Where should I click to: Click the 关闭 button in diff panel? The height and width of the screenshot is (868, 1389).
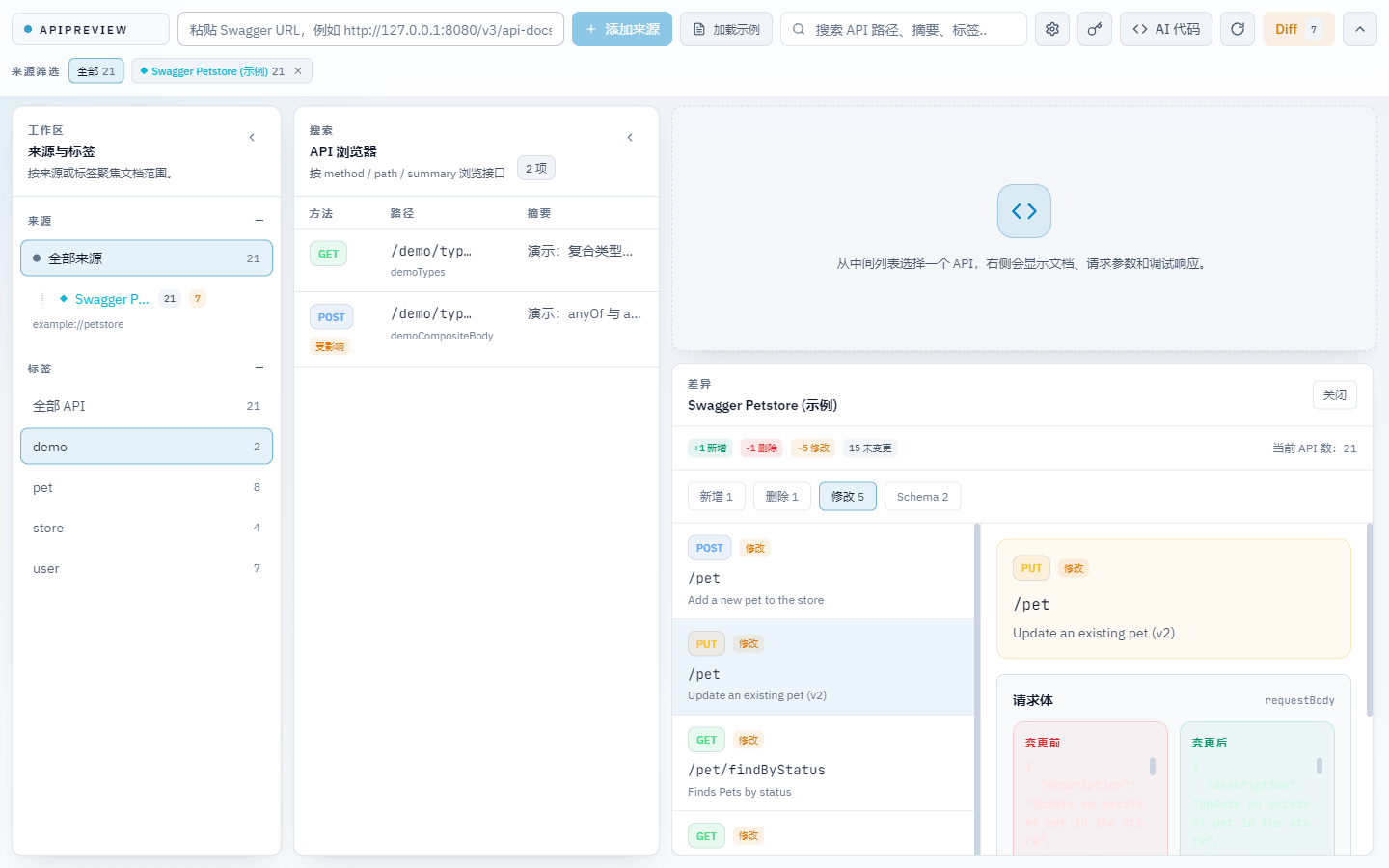[x=1335, y=395]
